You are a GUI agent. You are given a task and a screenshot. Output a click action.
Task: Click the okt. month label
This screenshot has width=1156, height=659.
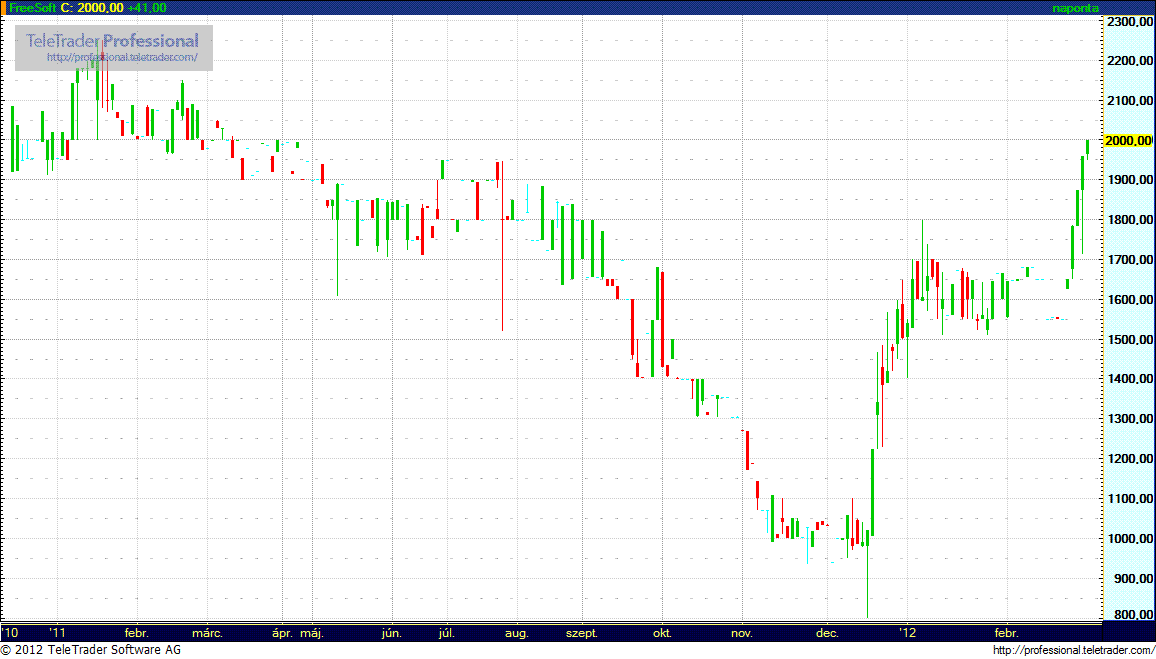pyautogui.click(x=662, y=632)
